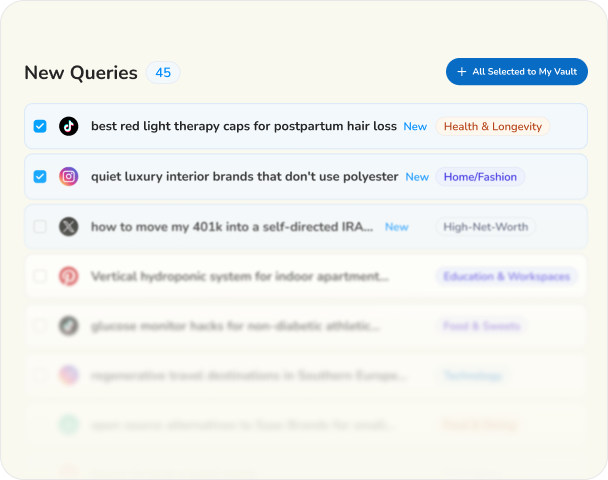
Task: Click the Education & Workspaces tag
Action: point(507,276)
